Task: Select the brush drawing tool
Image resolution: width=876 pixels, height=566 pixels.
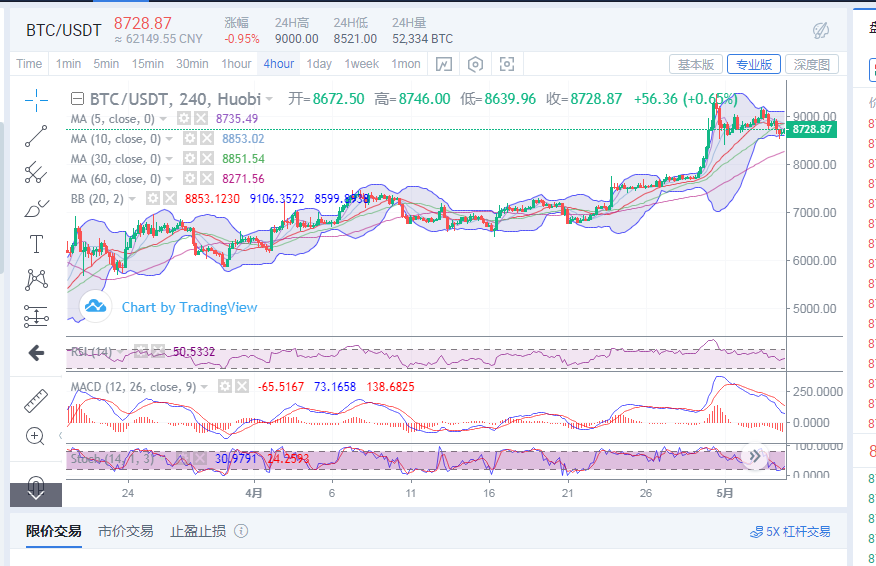Action: [x=36, y=208]
